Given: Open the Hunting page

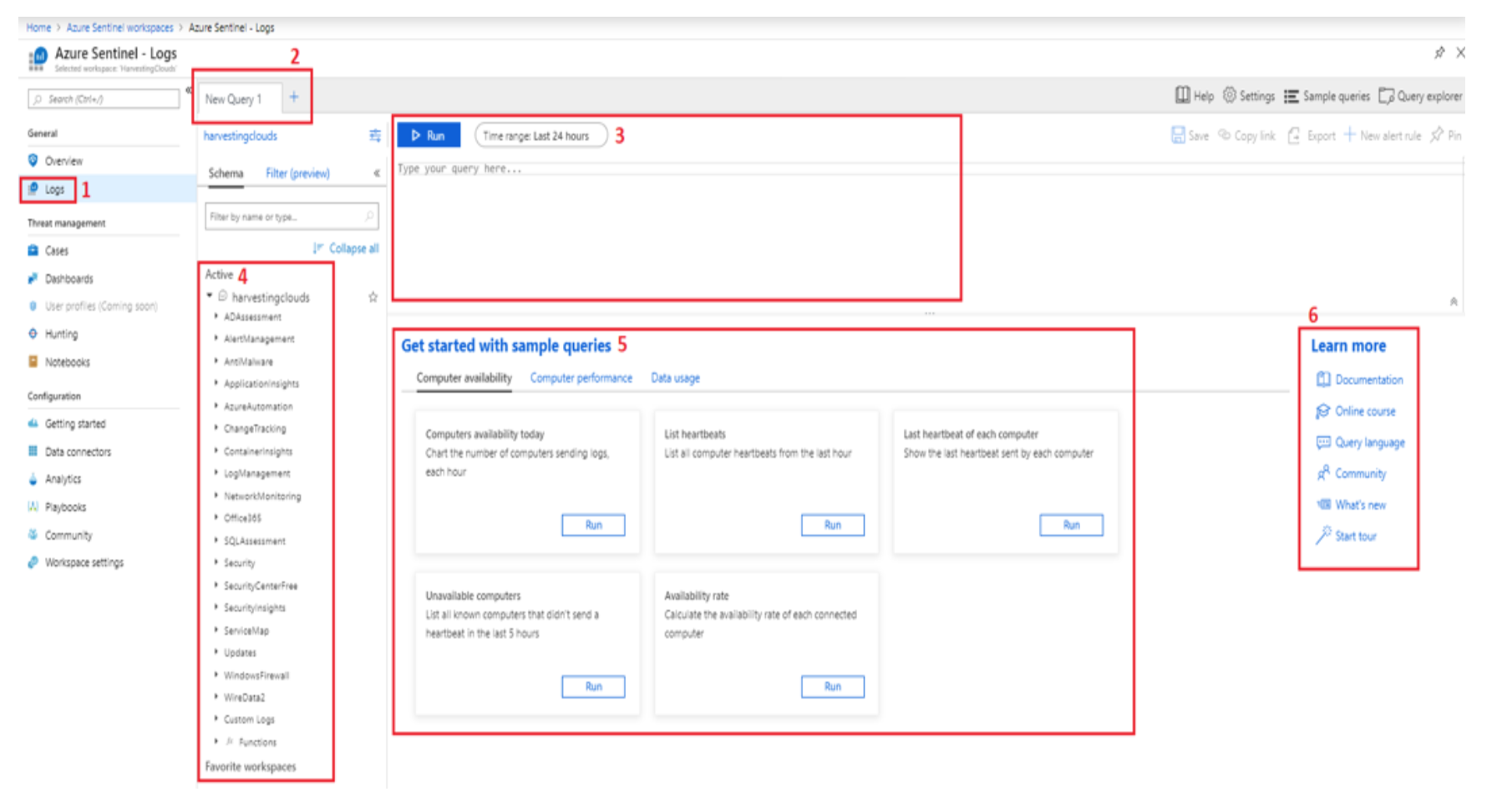Looking at the screenshot, I should click(x=62, y=333).
